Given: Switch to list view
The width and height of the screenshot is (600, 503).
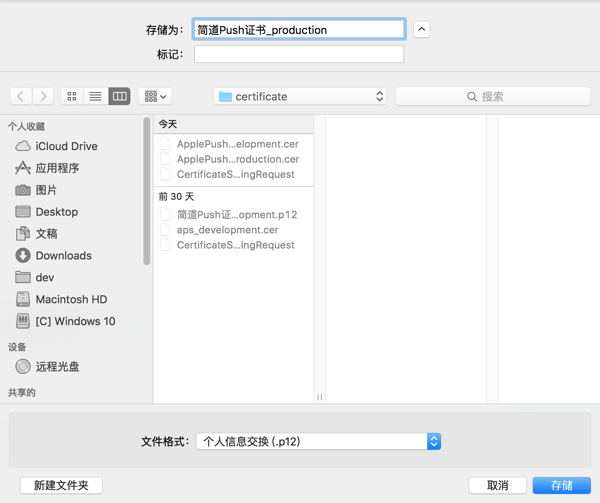Looking at the screenshot, I should tap(95, 96).
